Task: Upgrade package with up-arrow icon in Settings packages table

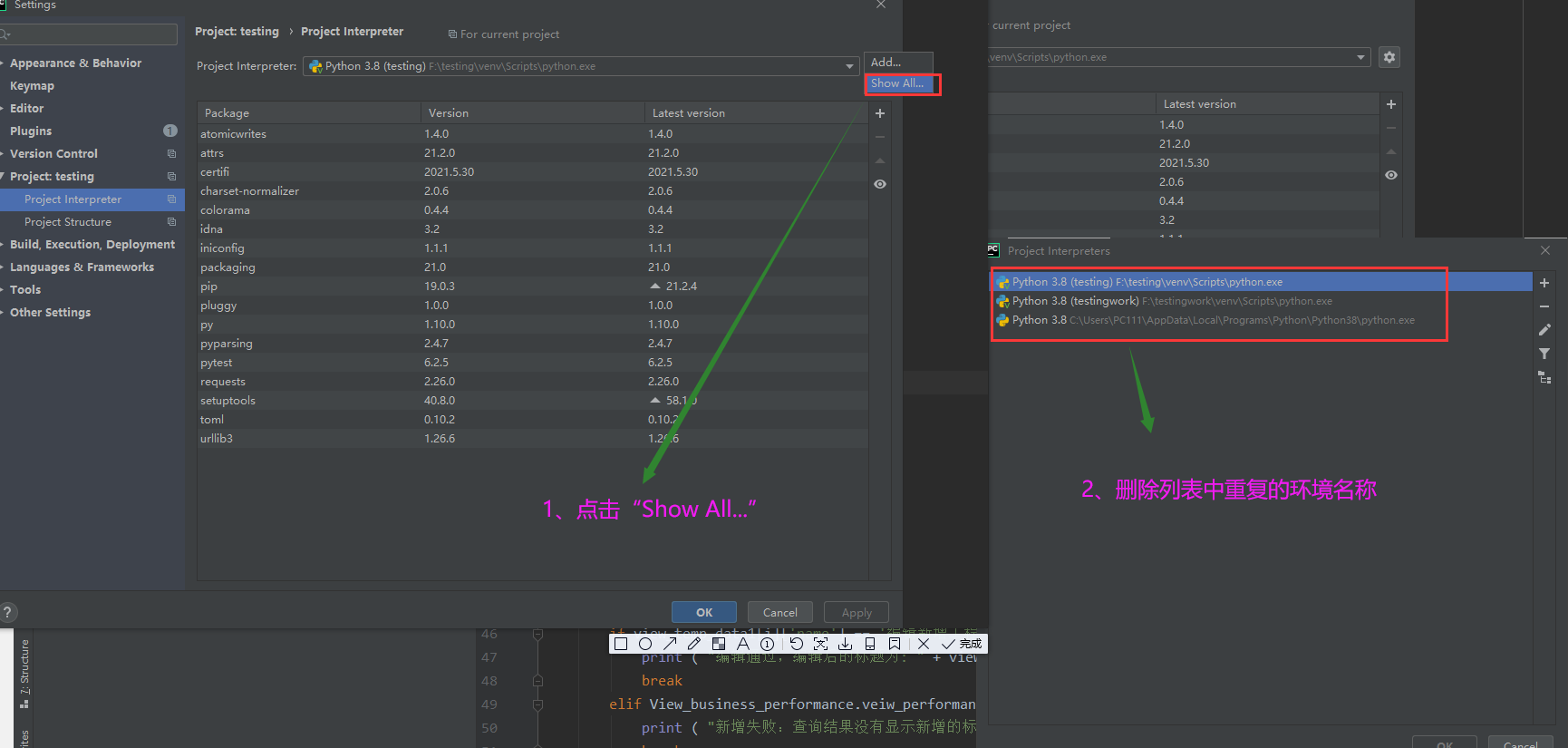Action: (880, 160)
